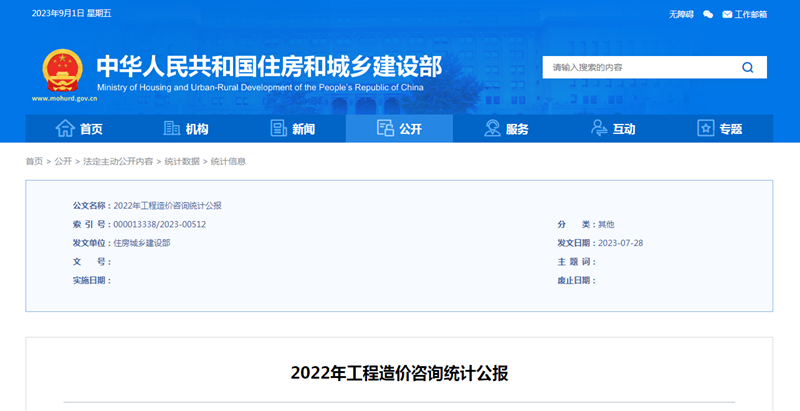Viewport: 800px width, 411px height.
Task: Click the headset icon for 服务
Action: (492, 128)
